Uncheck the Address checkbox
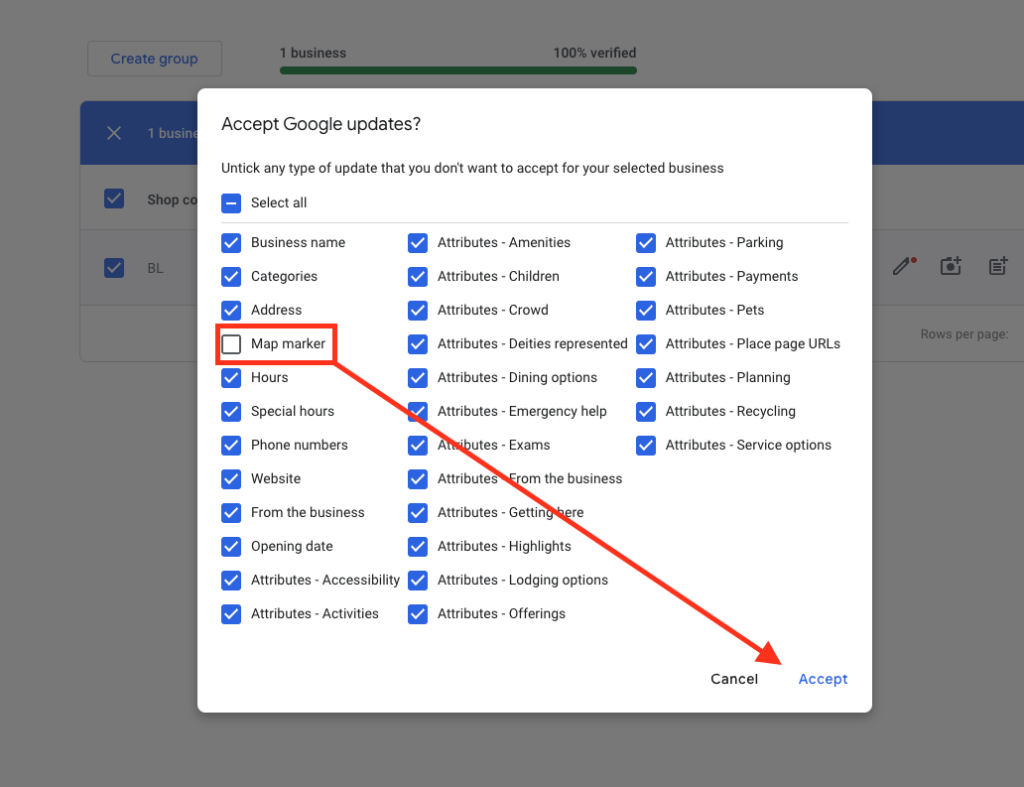This screenshot has height=787, width=1024. point(231,310)
